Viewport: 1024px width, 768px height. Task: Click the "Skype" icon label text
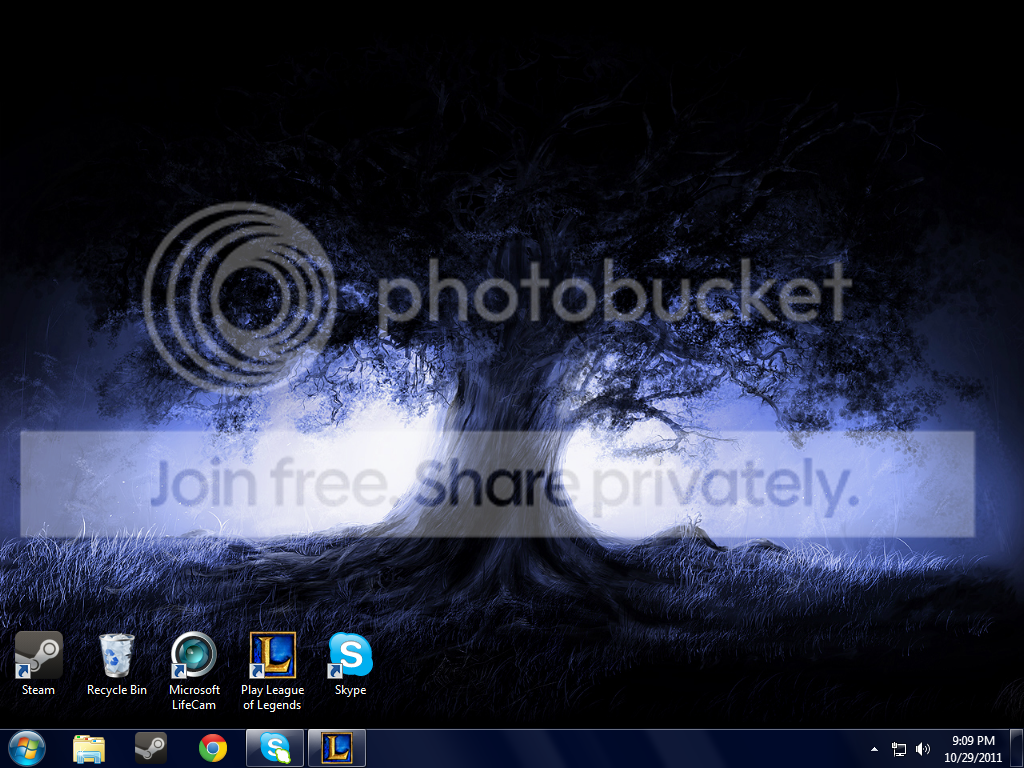point(350,690)
